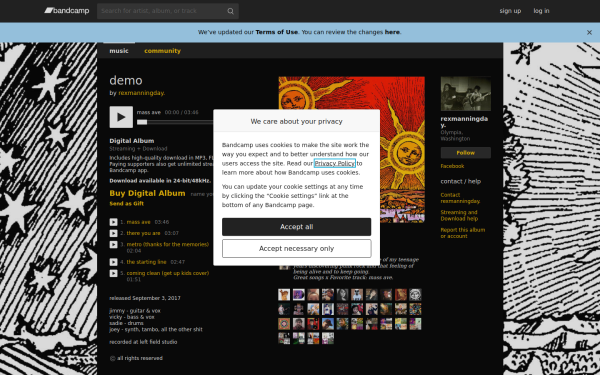This screenshot has height=375, width=600.
Task: Click the playback progress slider handle
Action: click(142, 122)
